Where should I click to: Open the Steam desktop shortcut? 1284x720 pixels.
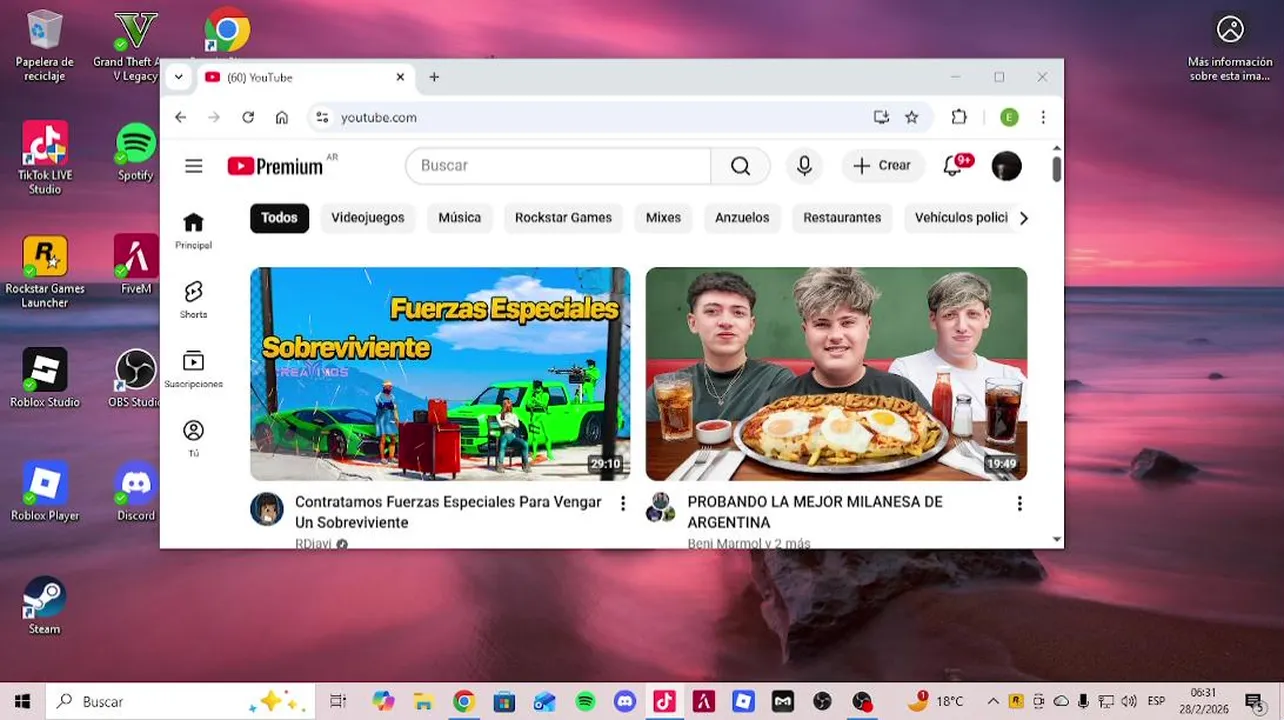[x=45, y=606]
